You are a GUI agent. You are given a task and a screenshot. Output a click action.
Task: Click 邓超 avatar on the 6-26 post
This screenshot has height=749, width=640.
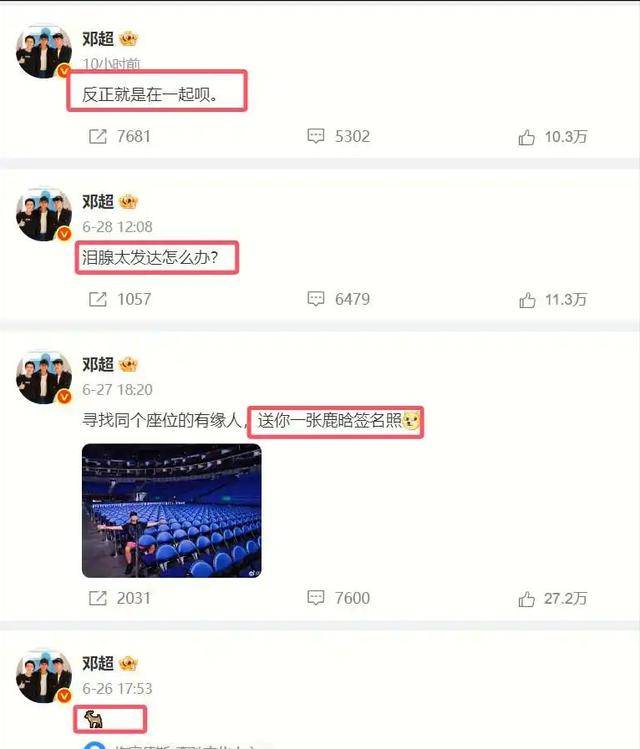(44, 675)
